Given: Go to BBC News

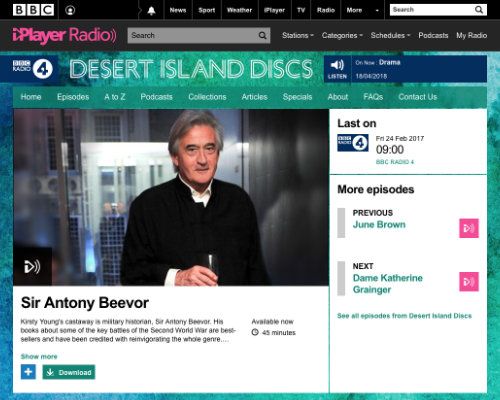Looking at the screenshot, I should (x=178, y=10).
